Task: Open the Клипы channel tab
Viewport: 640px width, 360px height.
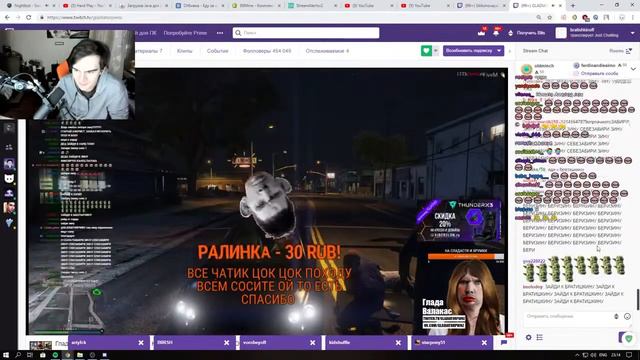Action: coord(184,51)
